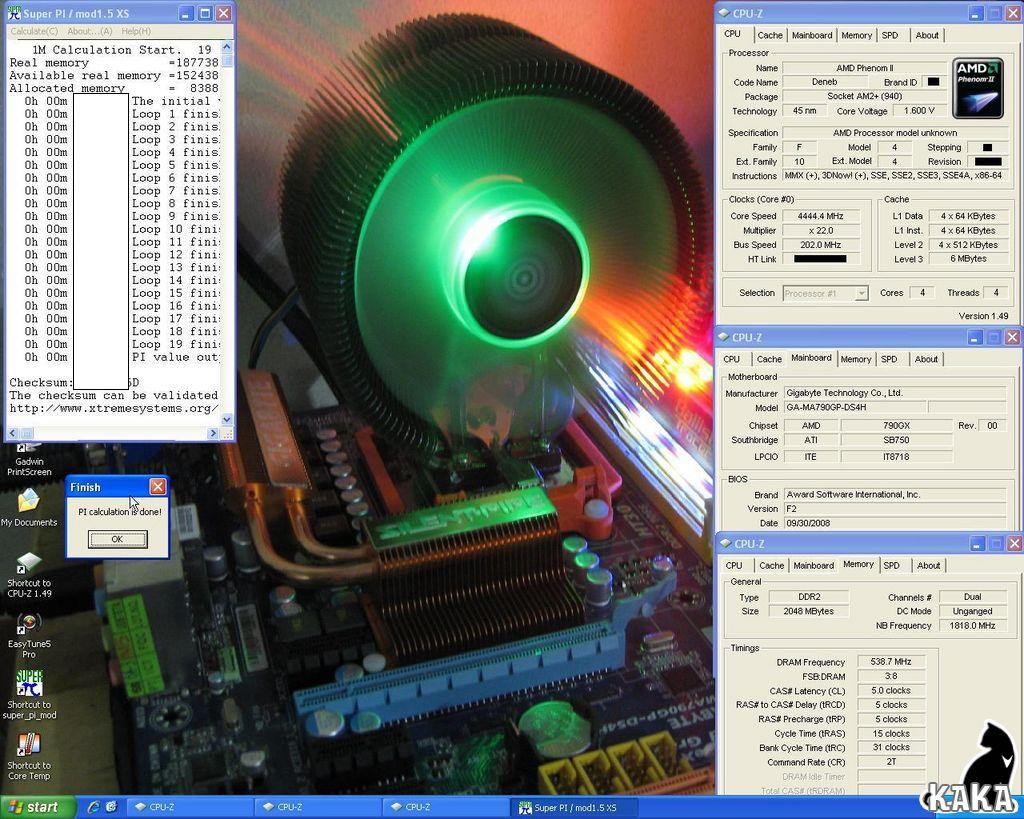
Task: Click the xtremesystems.org URL text in Super PI
Action: pos(114,408)
